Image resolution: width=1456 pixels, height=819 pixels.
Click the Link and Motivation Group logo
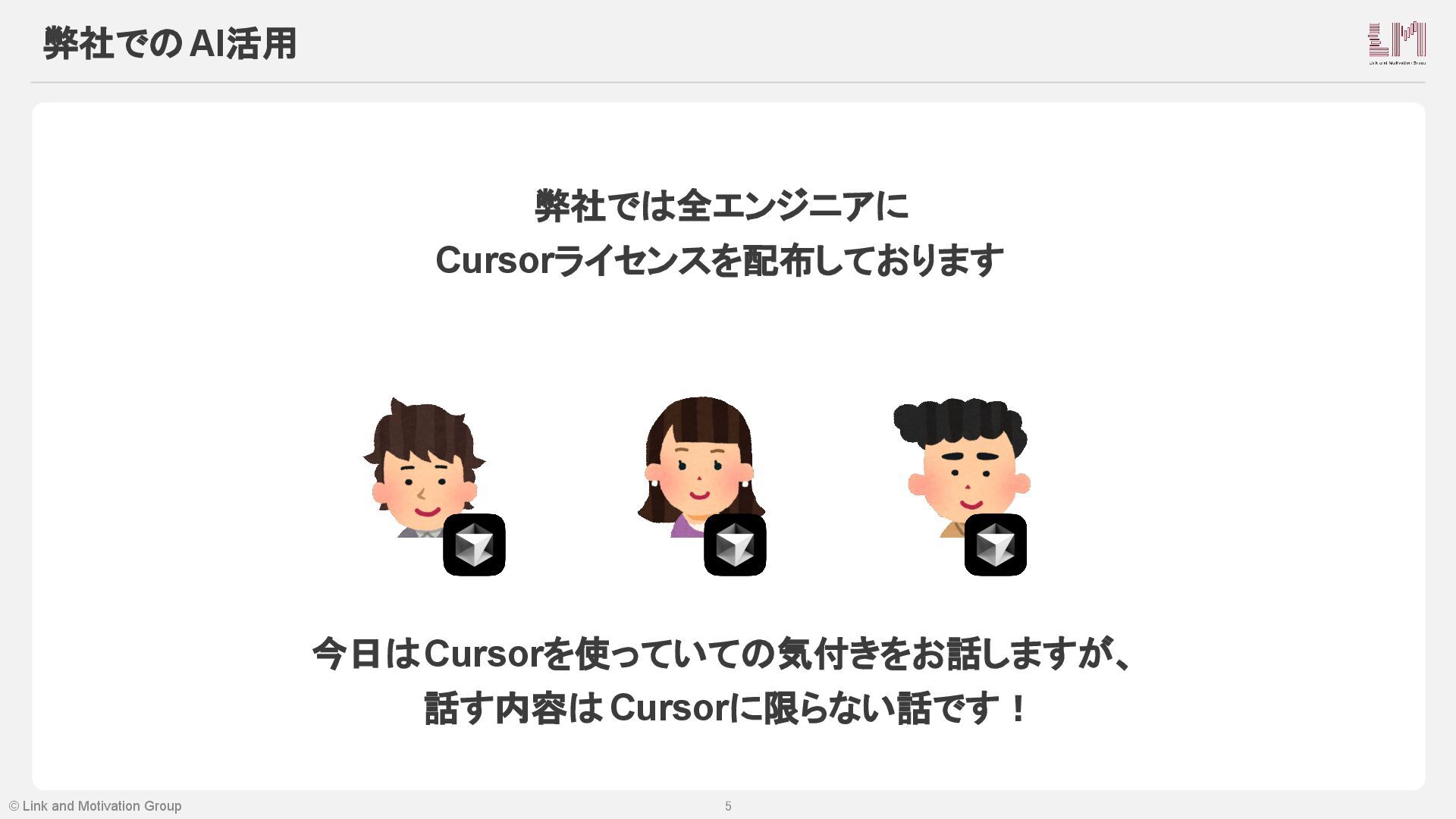[1397, 43]
